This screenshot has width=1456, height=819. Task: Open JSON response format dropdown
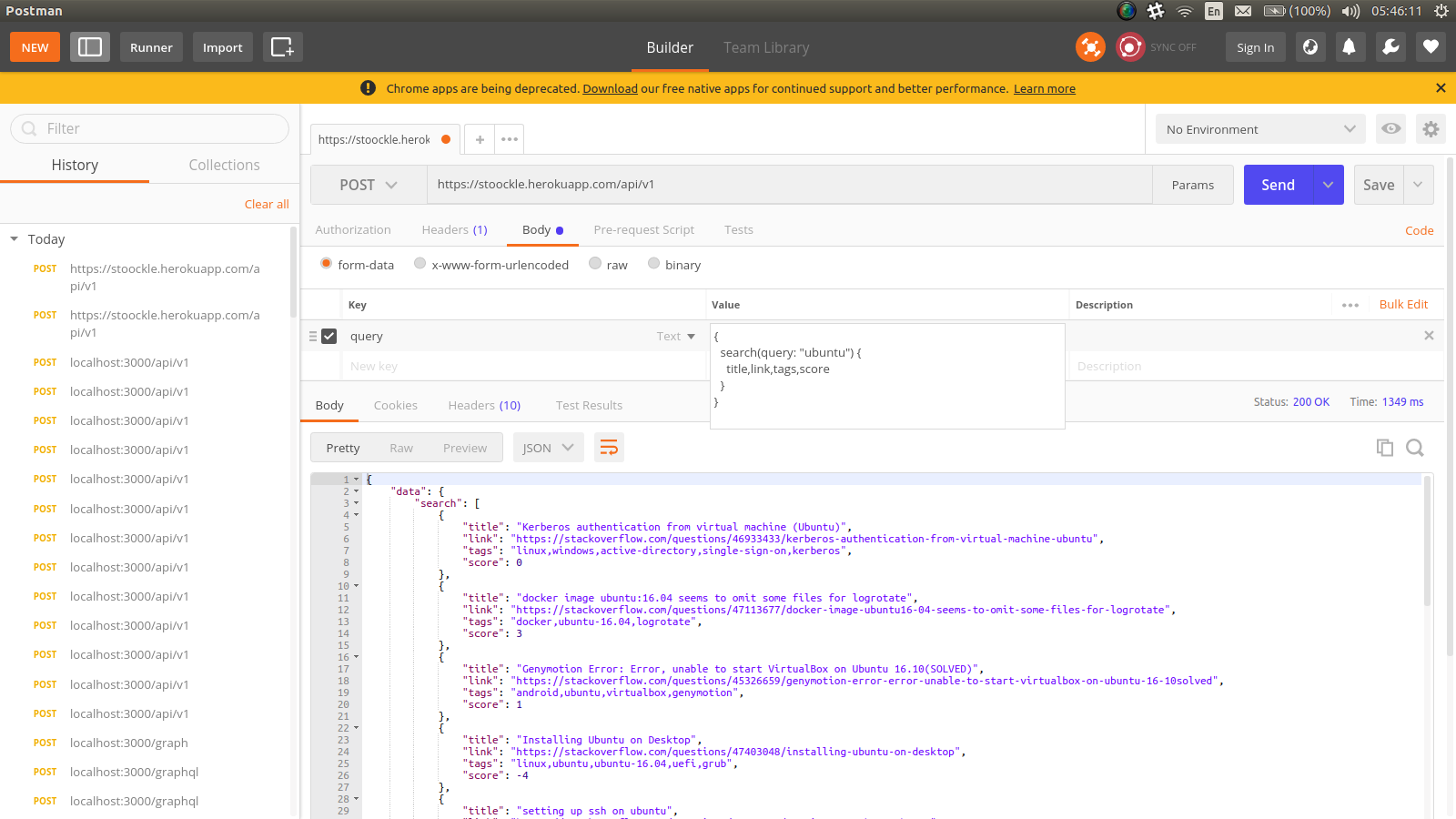(x=549, y=448)
